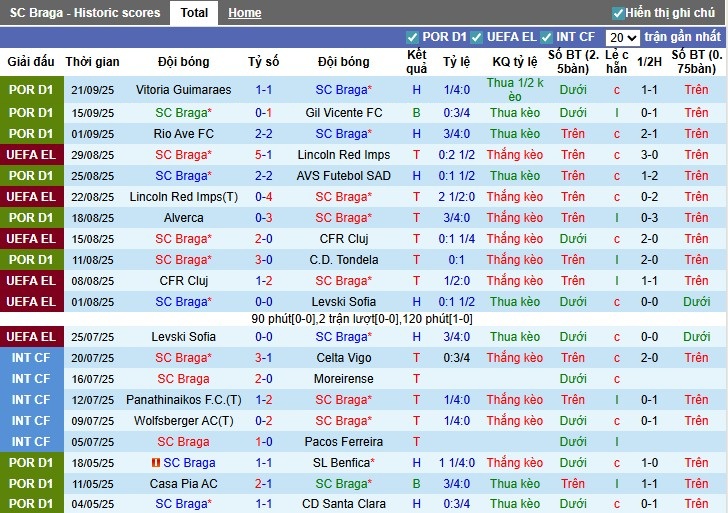
Task: Click the '1/2H' column header
Action: pos(649,61)
